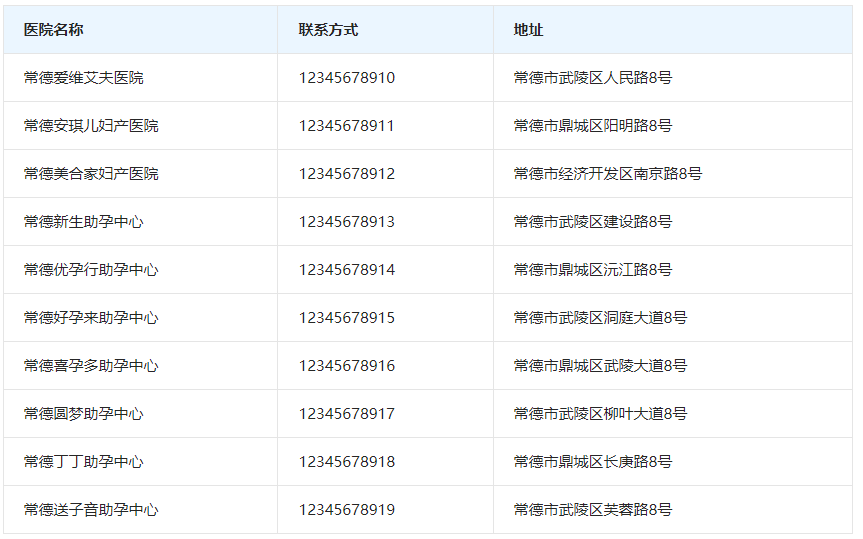Click the 地址 column header
Screen dimensions: 863x539
[528, 30]
